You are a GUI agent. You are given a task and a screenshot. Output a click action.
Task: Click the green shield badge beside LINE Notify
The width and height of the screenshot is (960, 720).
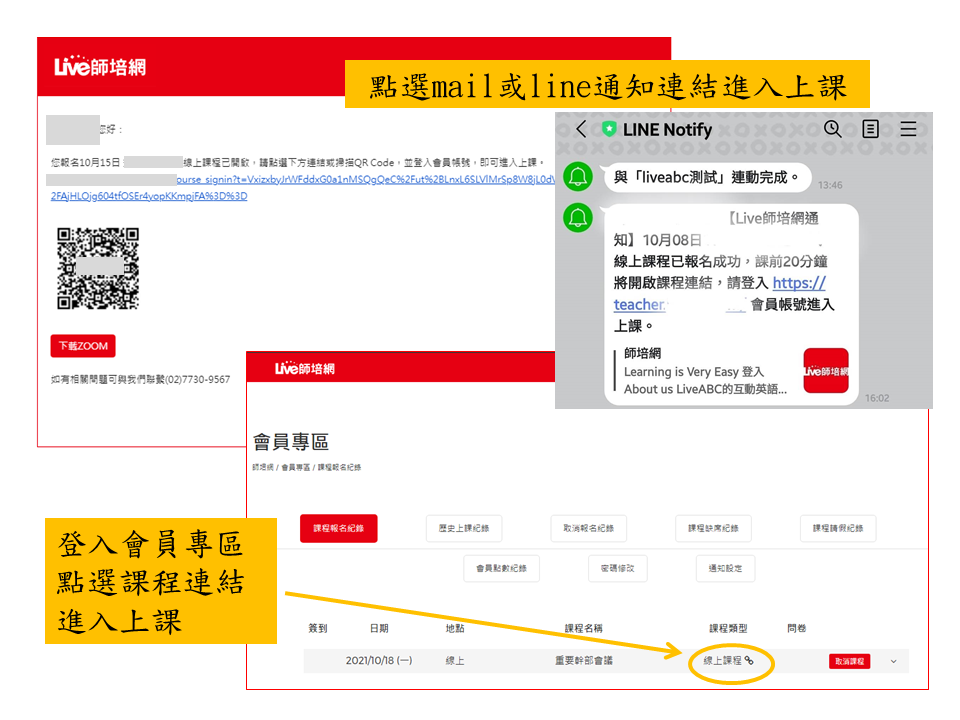(609, 129)
